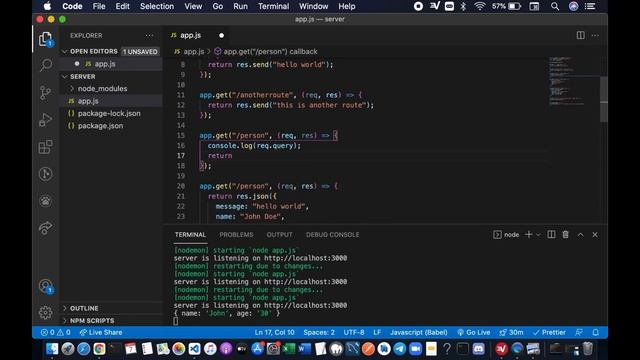Close the terminal panel
Screen dimensions: 640x360
click(x=595, y=234)
